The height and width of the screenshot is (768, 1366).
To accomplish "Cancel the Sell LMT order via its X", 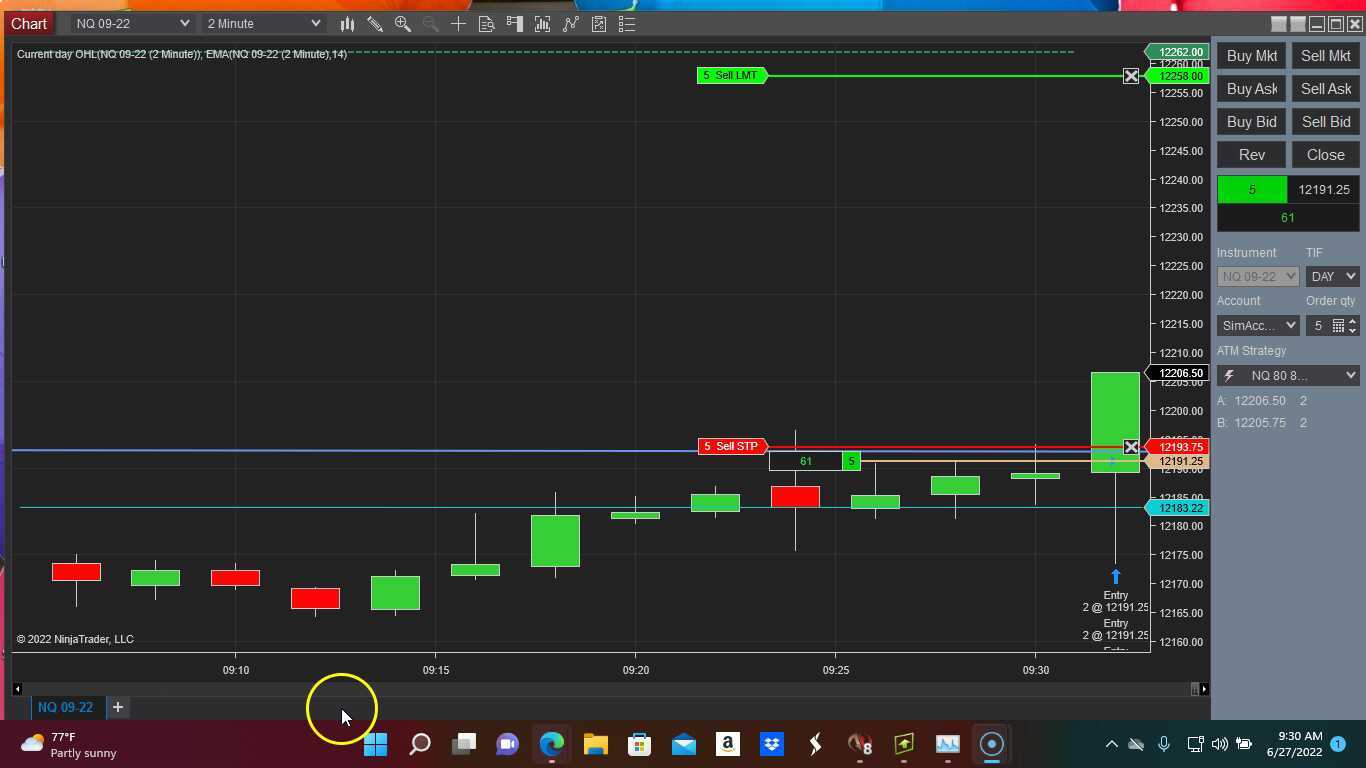I will pos(1131,75).
